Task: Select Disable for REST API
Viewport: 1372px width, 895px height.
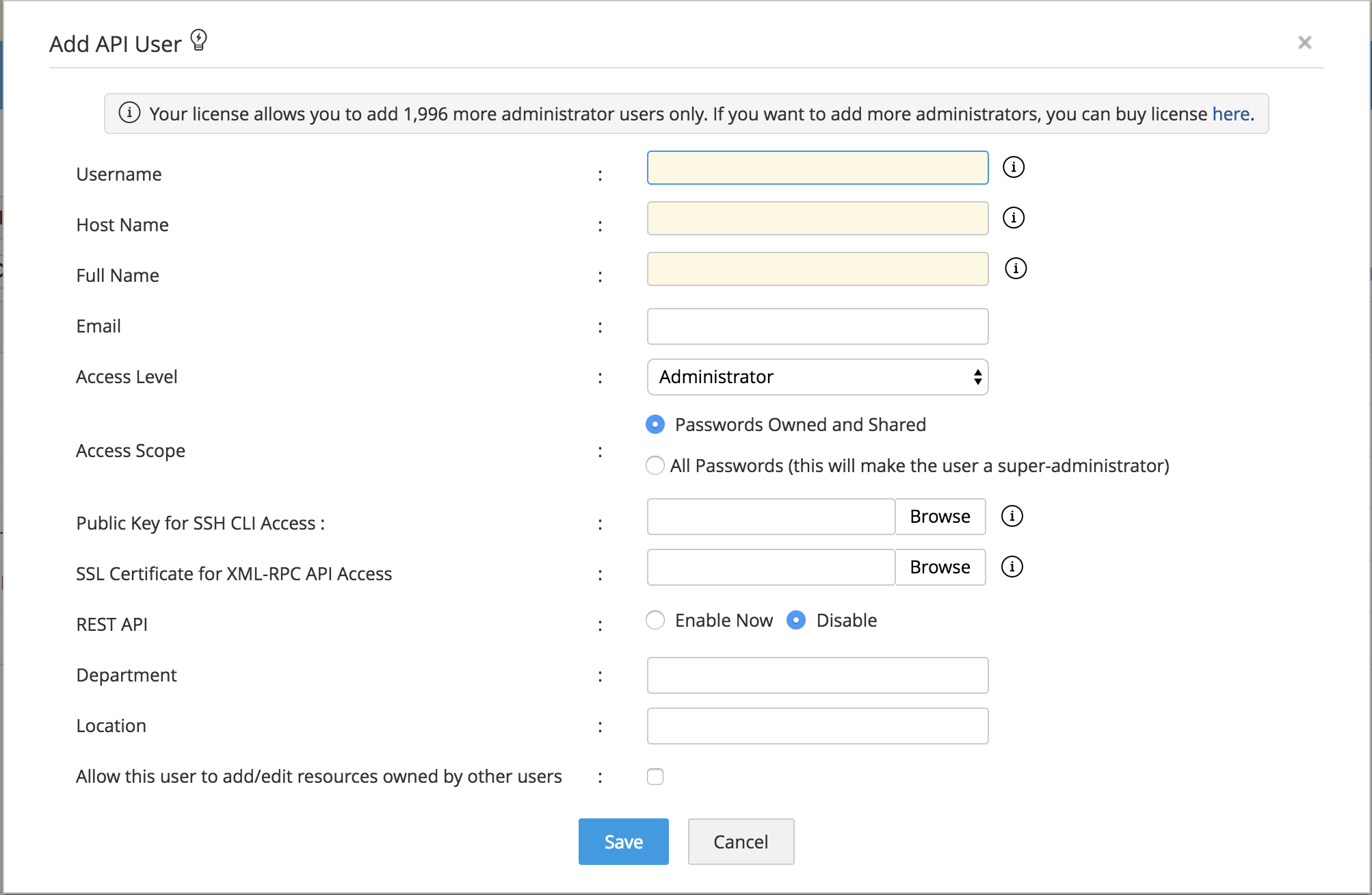Action: pyautogui.click(x=796, y=621)
